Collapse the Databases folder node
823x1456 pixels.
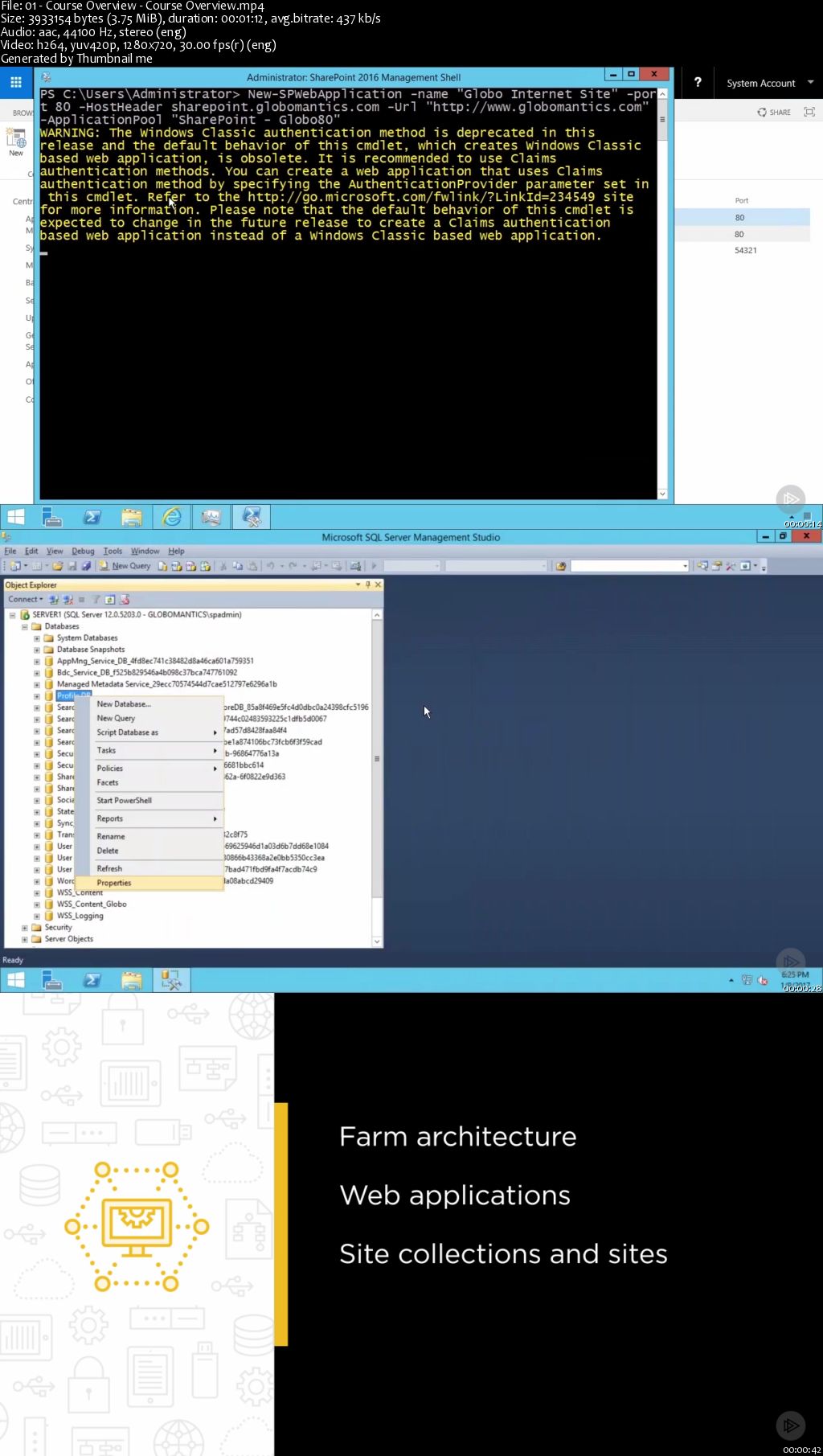[25, 626]
